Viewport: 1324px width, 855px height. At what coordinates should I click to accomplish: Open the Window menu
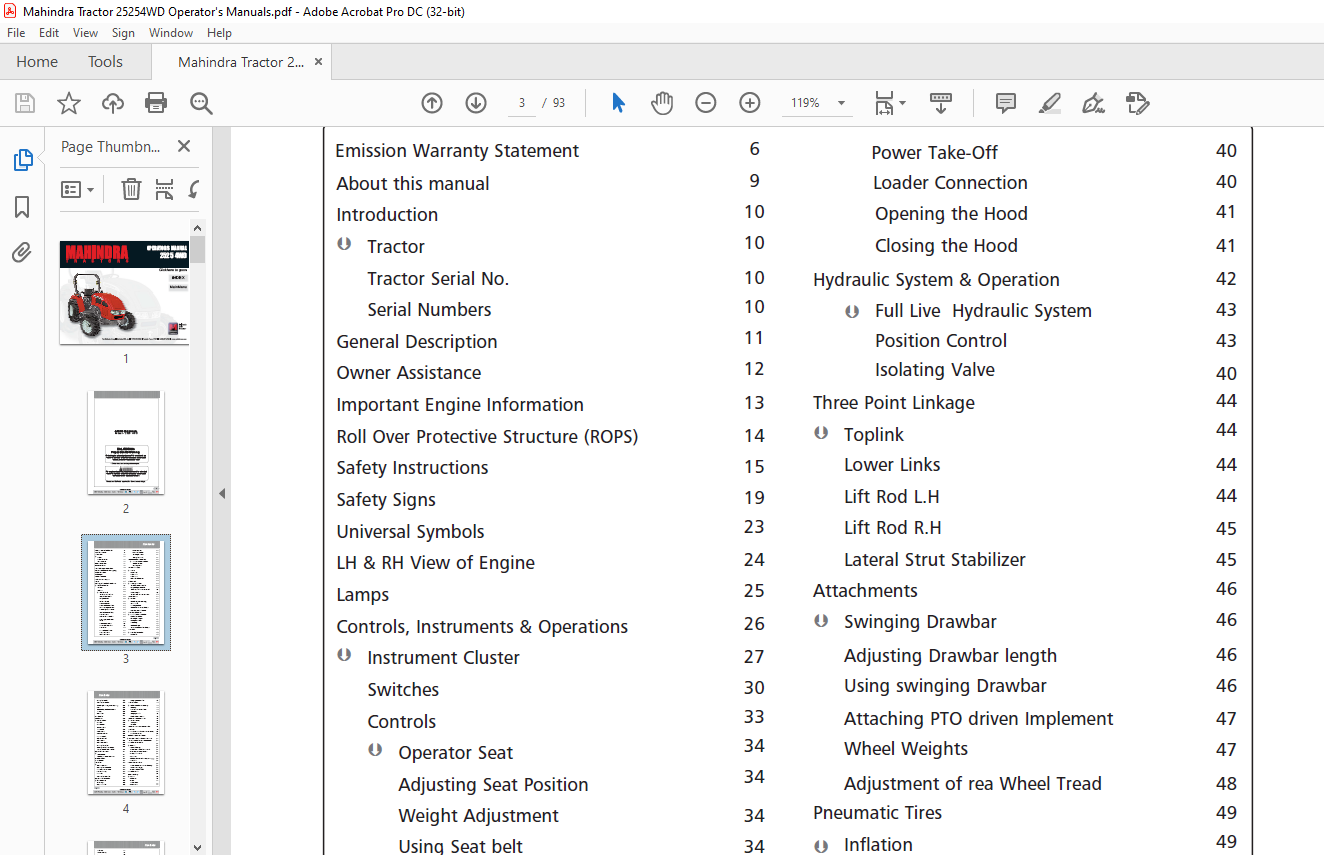[171, 33]
